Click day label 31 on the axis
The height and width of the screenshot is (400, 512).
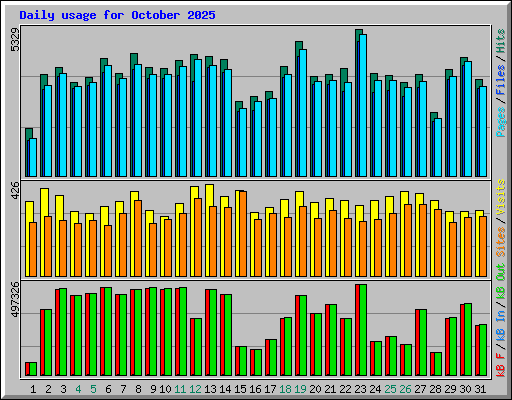coord(480,389)
